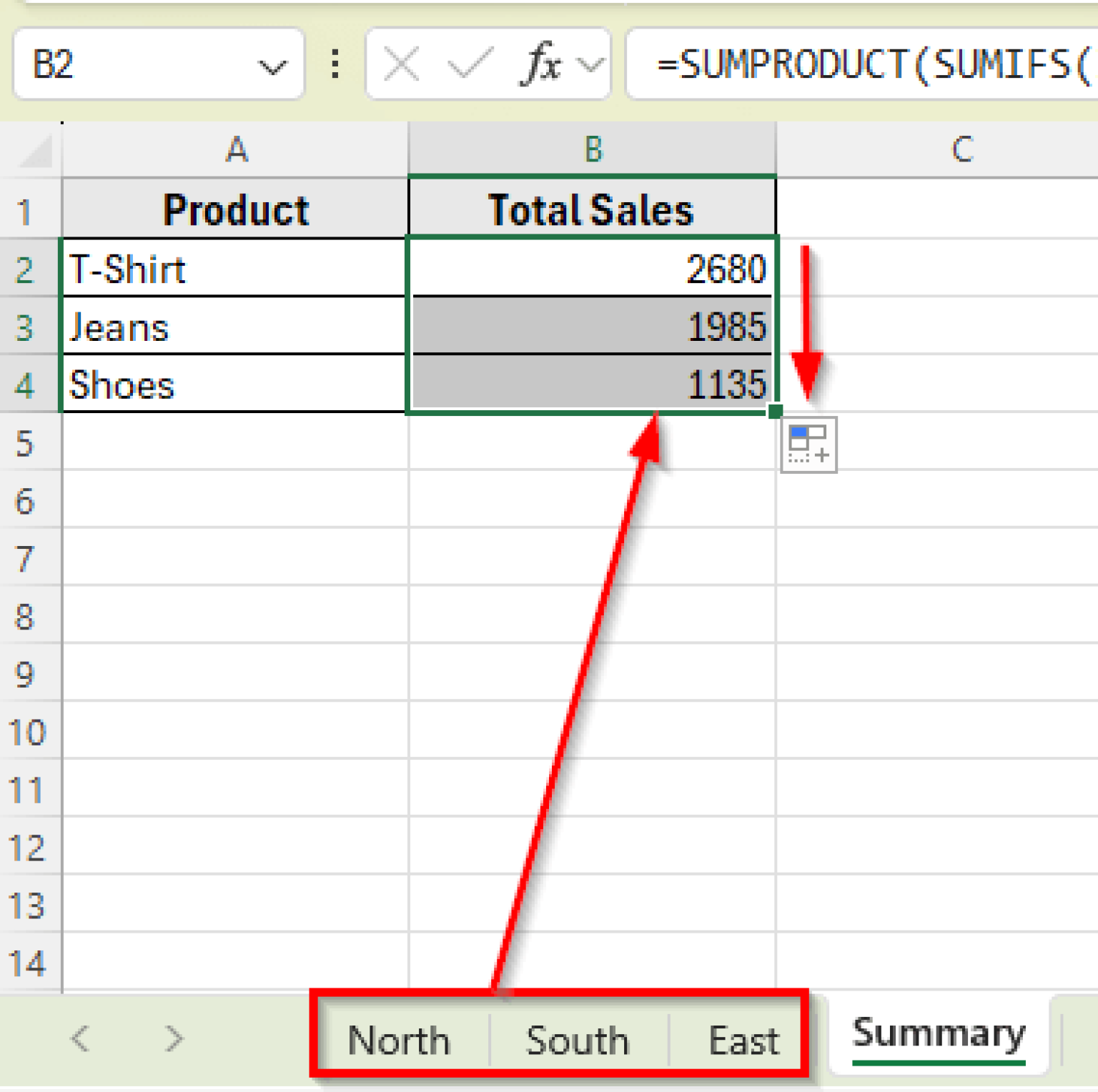Click the previous sheet navigation arrow
This screenshot has width=1098, height=1092.
pos(81,1038)
